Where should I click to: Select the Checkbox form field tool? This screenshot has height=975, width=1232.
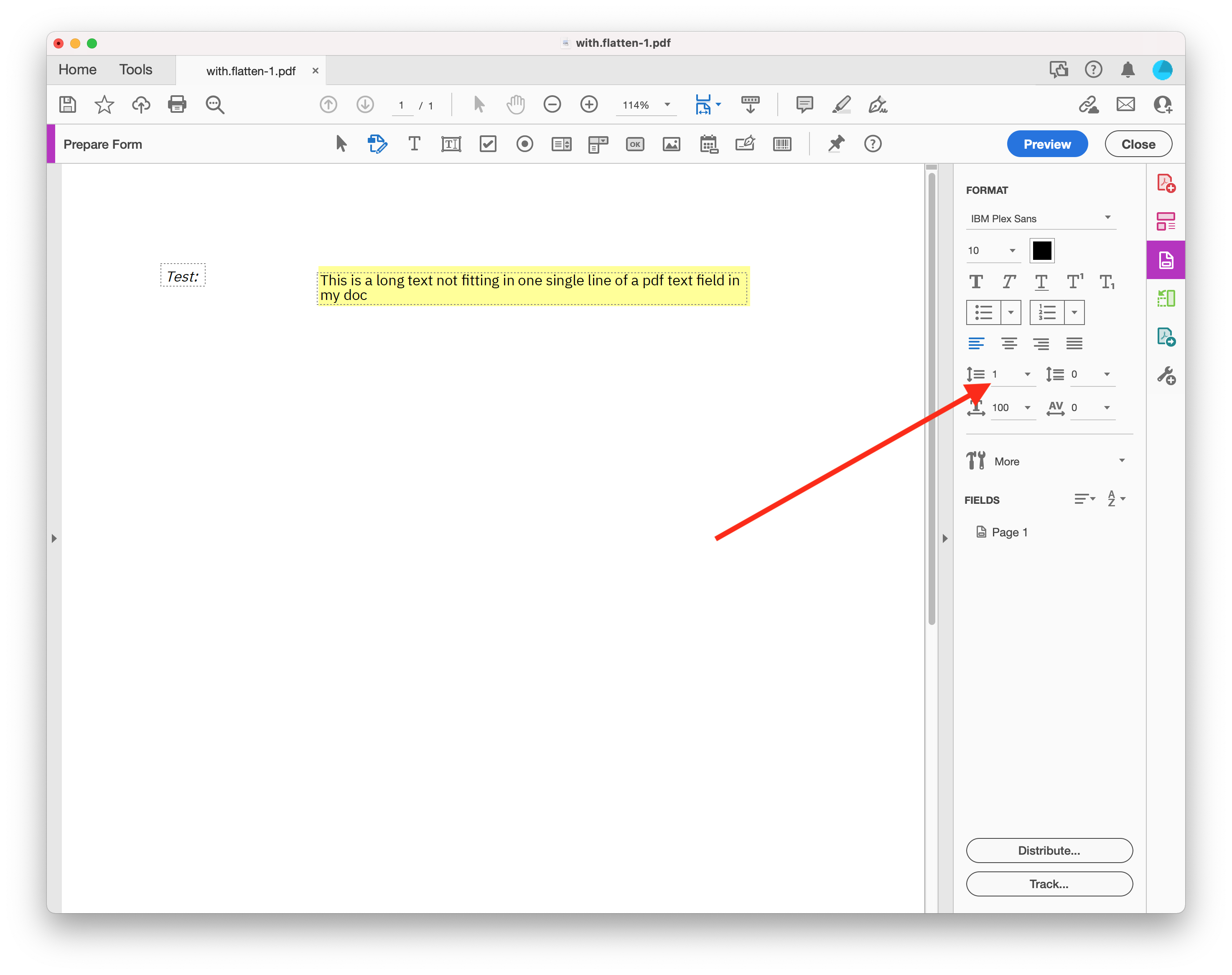coord(488,144)
